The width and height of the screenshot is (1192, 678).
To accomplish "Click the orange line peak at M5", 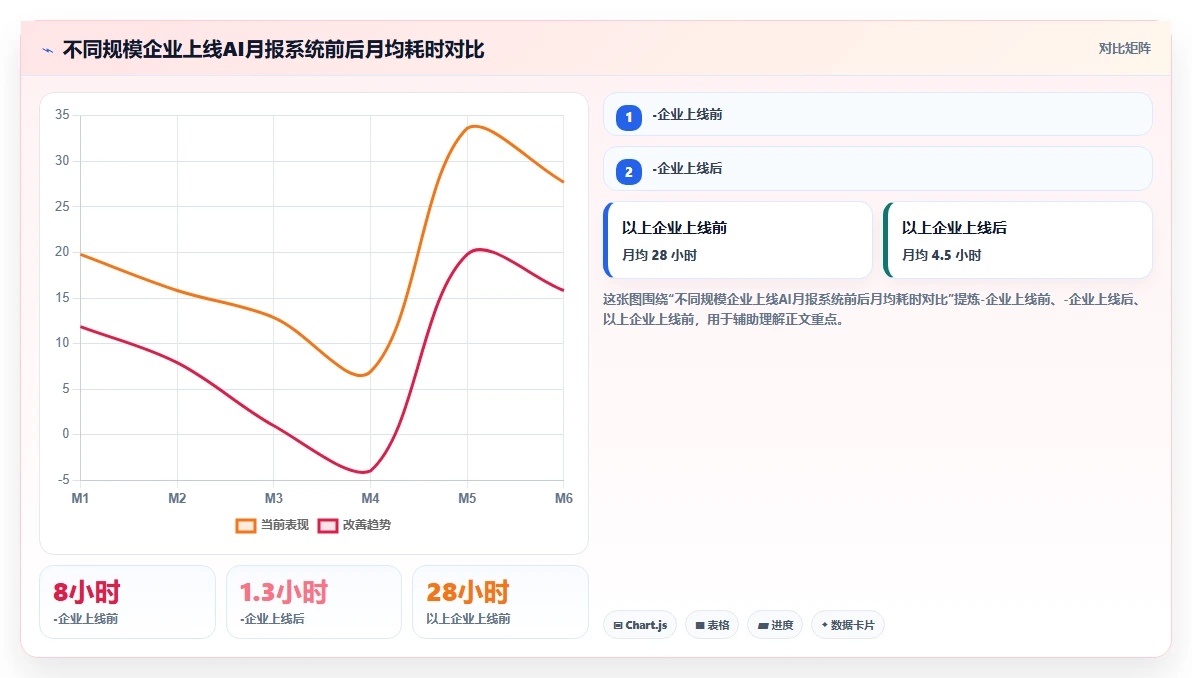I will pos(472,126).
